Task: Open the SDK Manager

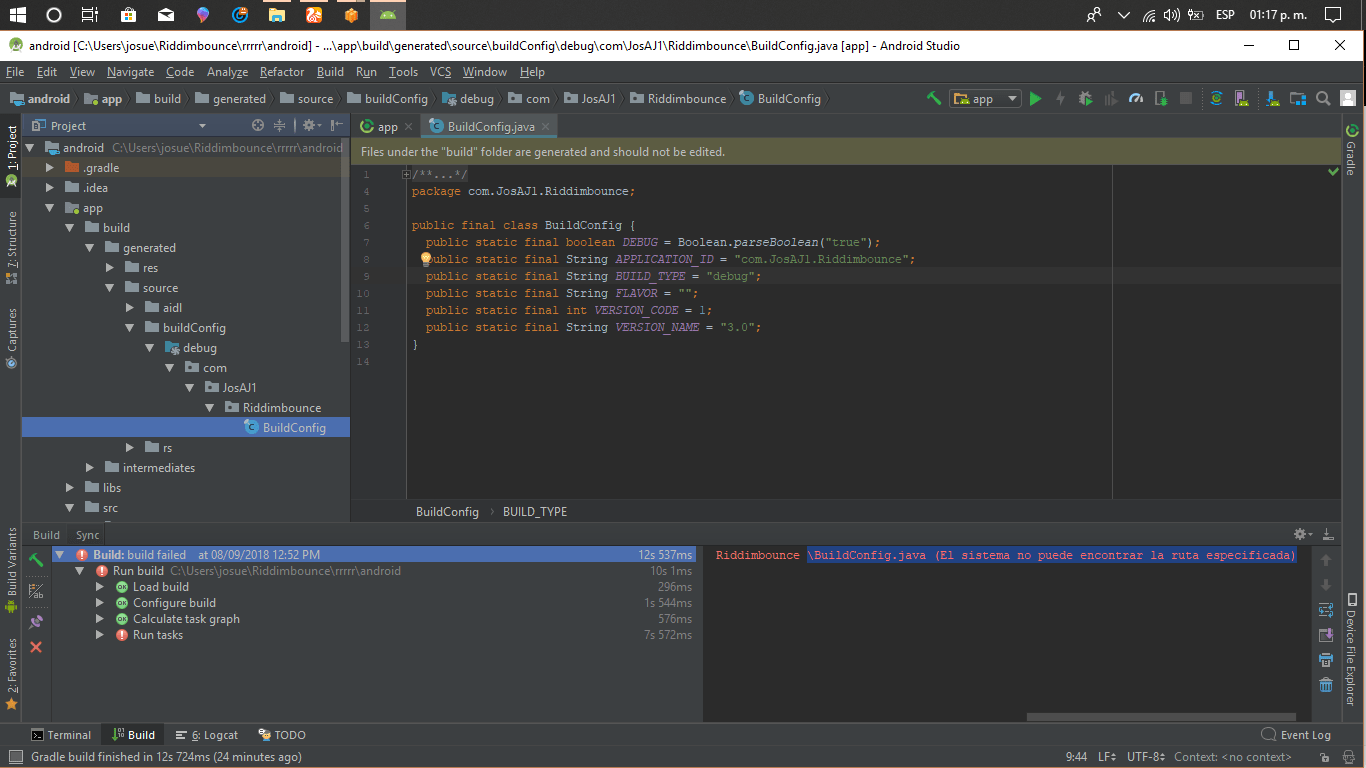Action: point(1272,98)
